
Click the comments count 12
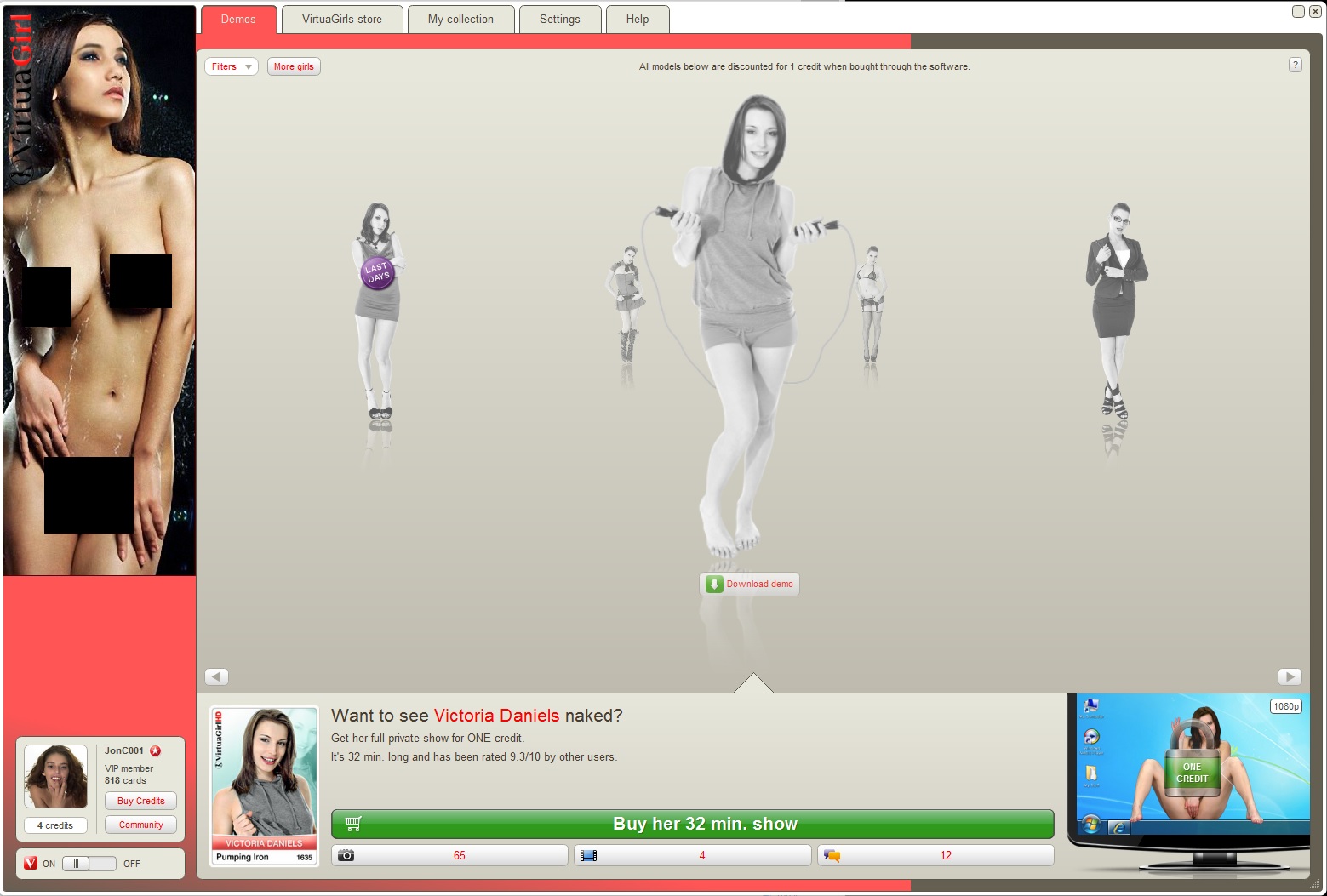point(946,855)
